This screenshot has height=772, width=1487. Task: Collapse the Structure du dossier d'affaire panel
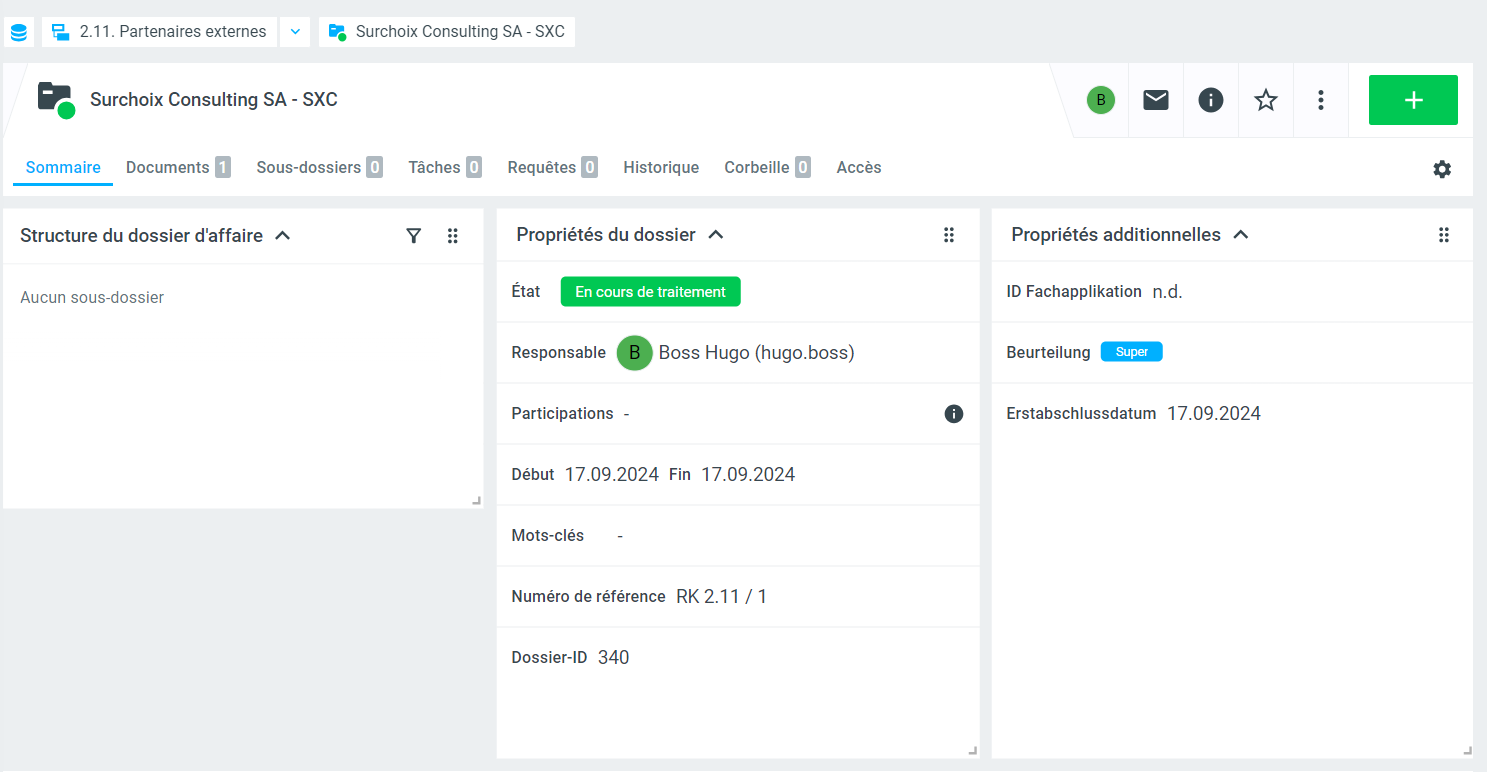[283, 236]
